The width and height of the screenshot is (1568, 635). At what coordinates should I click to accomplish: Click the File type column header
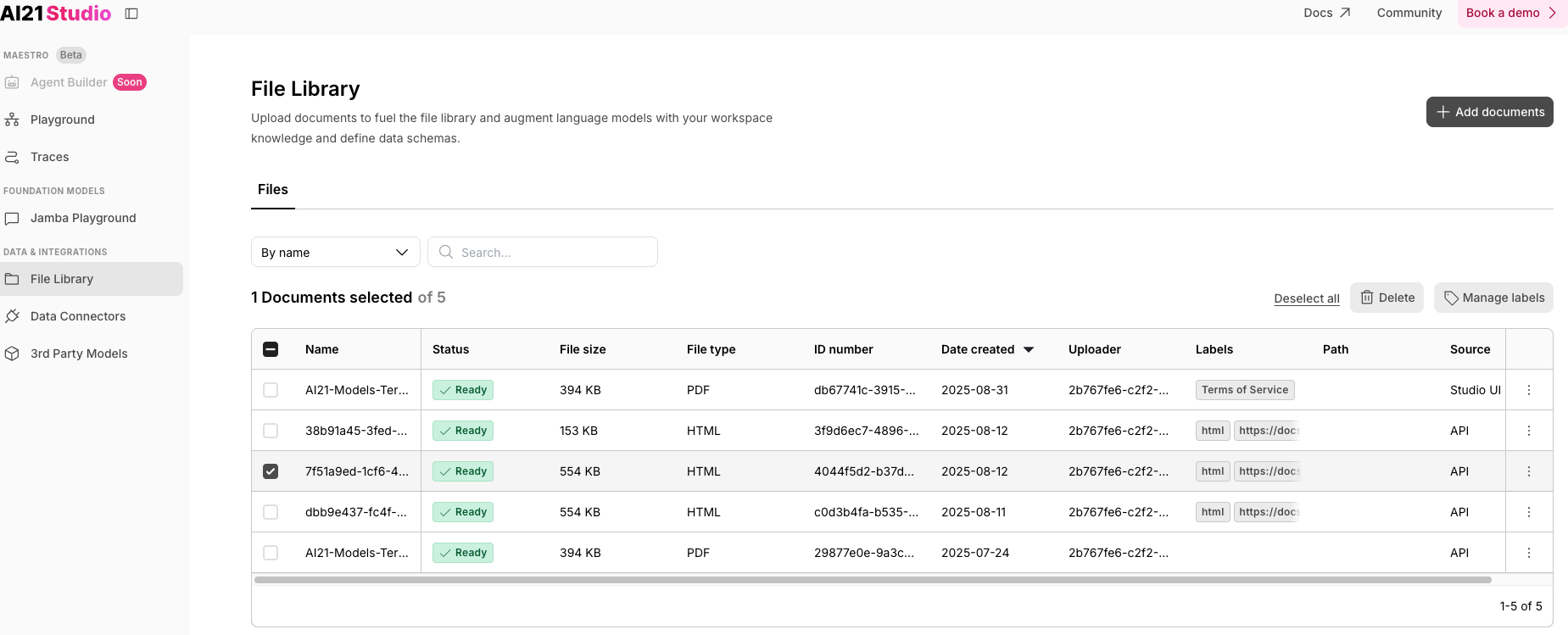(x=711, y=349)
